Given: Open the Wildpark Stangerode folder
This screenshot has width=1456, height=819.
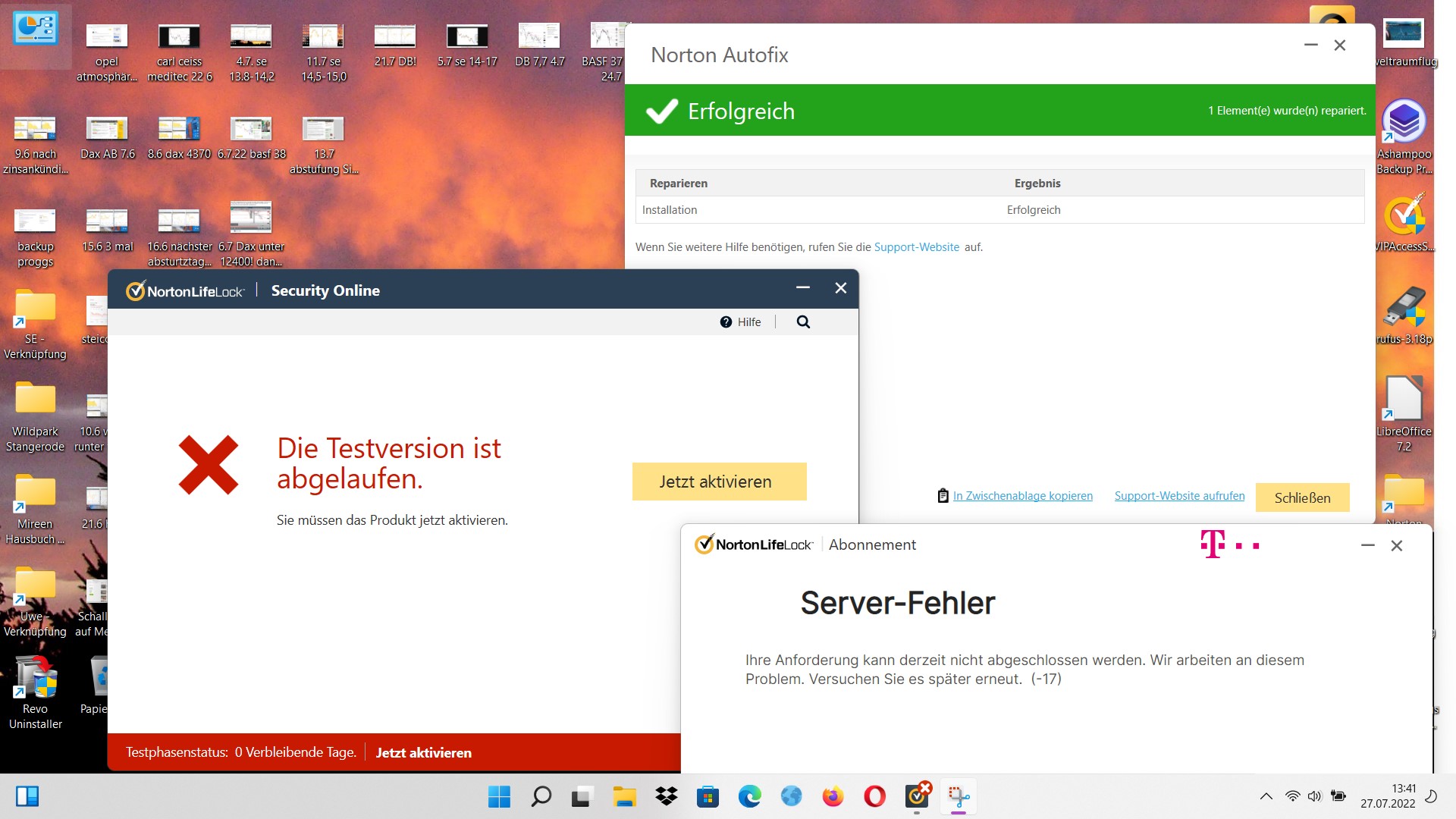Looking at the screenshot, I should (x=35, y=416).
